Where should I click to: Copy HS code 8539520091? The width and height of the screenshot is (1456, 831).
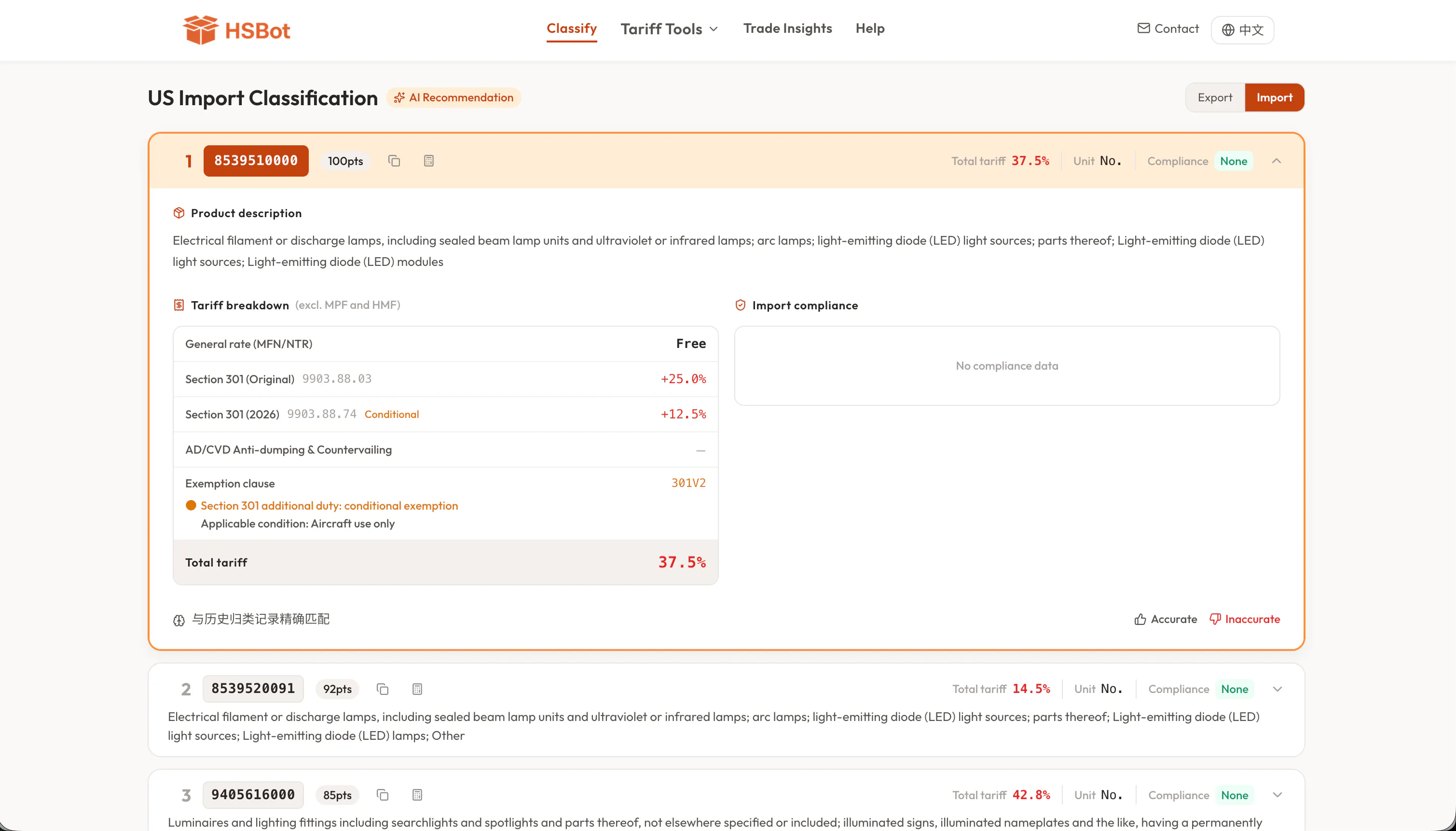tap(383, 689)
